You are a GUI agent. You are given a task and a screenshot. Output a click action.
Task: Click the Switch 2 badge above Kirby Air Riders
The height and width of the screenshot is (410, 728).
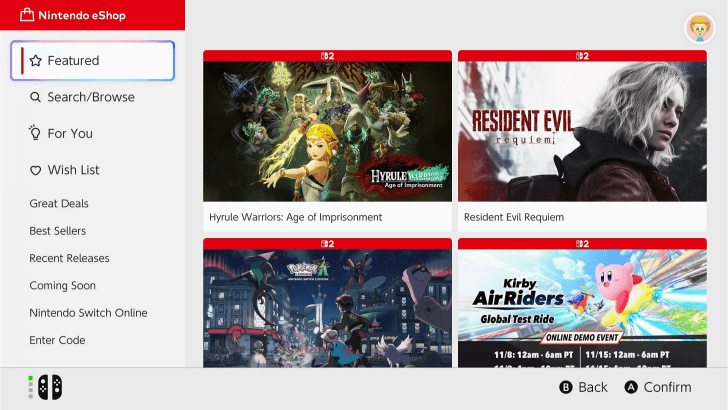pos(582,244)
